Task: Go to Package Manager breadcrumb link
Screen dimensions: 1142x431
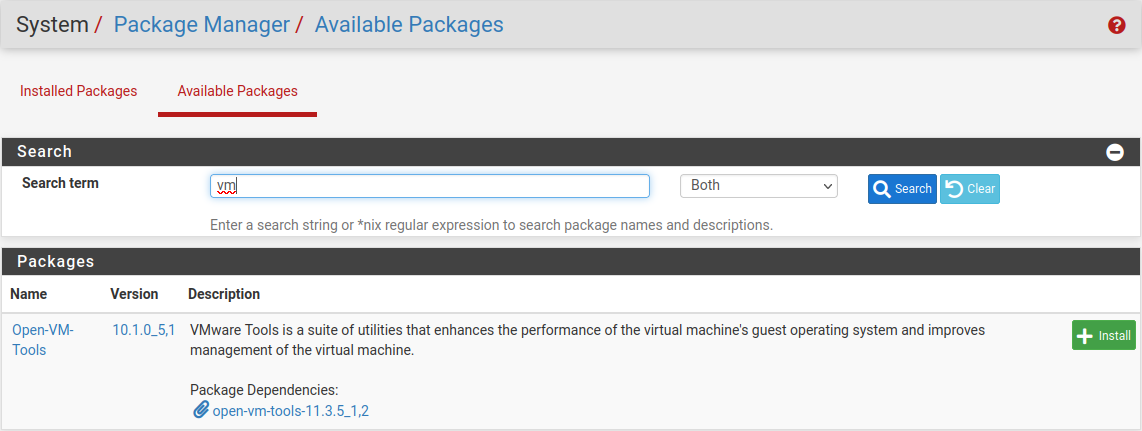Action: point(201,24)
